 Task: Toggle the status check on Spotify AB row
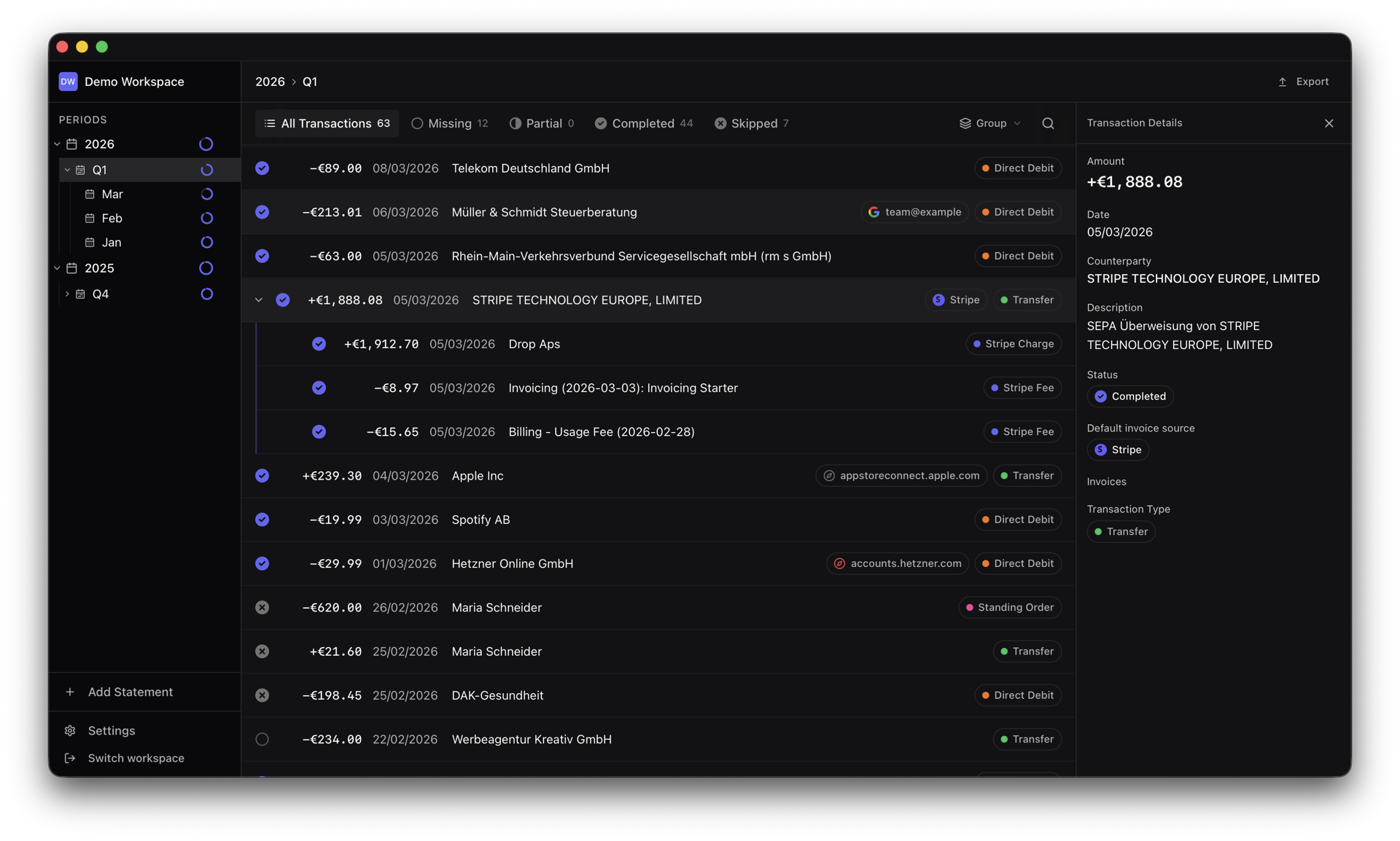[x=262, y=520]
